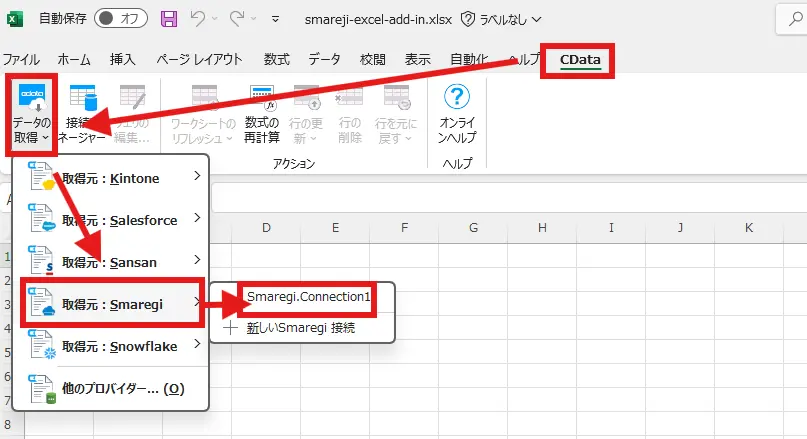This screenshot has height=439, width=807.
Task: Choose 取得元 : Kintone menu entry
Action: click(111, 178)
